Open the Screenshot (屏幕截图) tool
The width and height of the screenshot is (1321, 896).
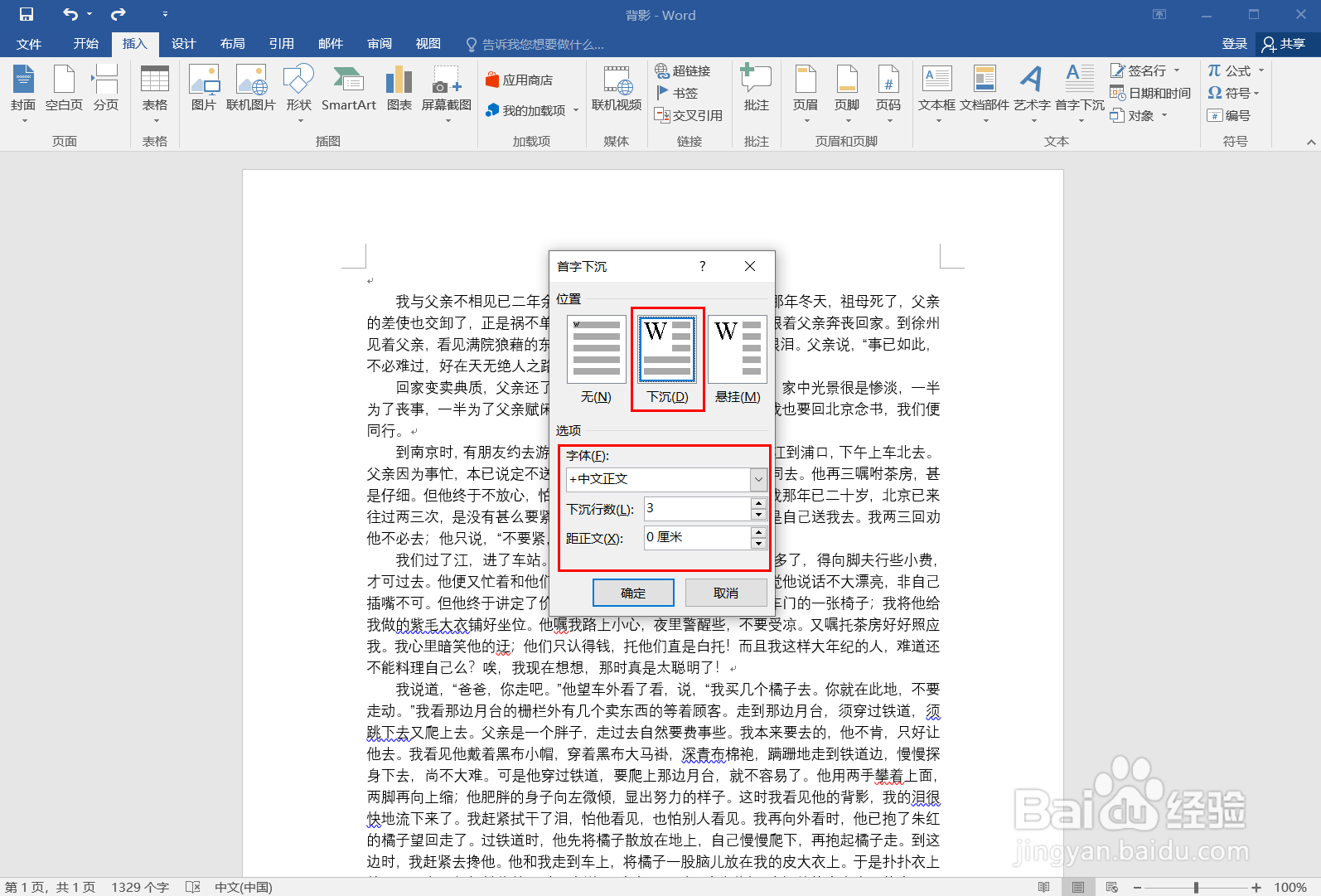pos(446,93)
